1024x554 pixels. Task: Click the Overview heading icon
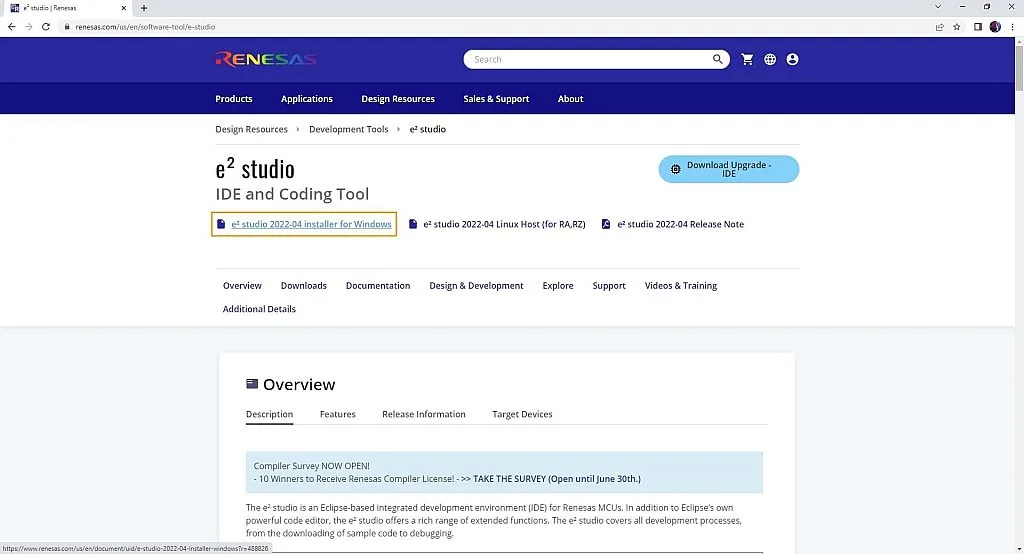tap(251, 383)
